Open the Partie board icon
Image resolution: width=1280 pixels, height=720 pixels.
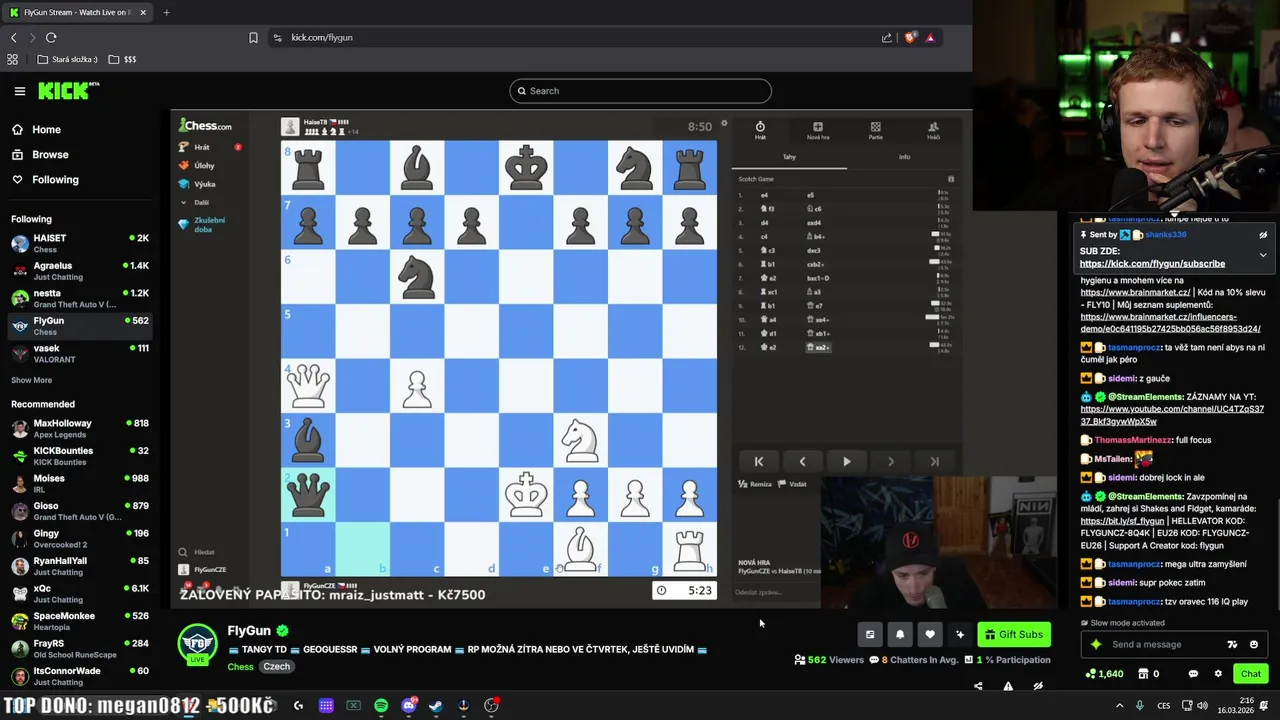coord(875,127)
